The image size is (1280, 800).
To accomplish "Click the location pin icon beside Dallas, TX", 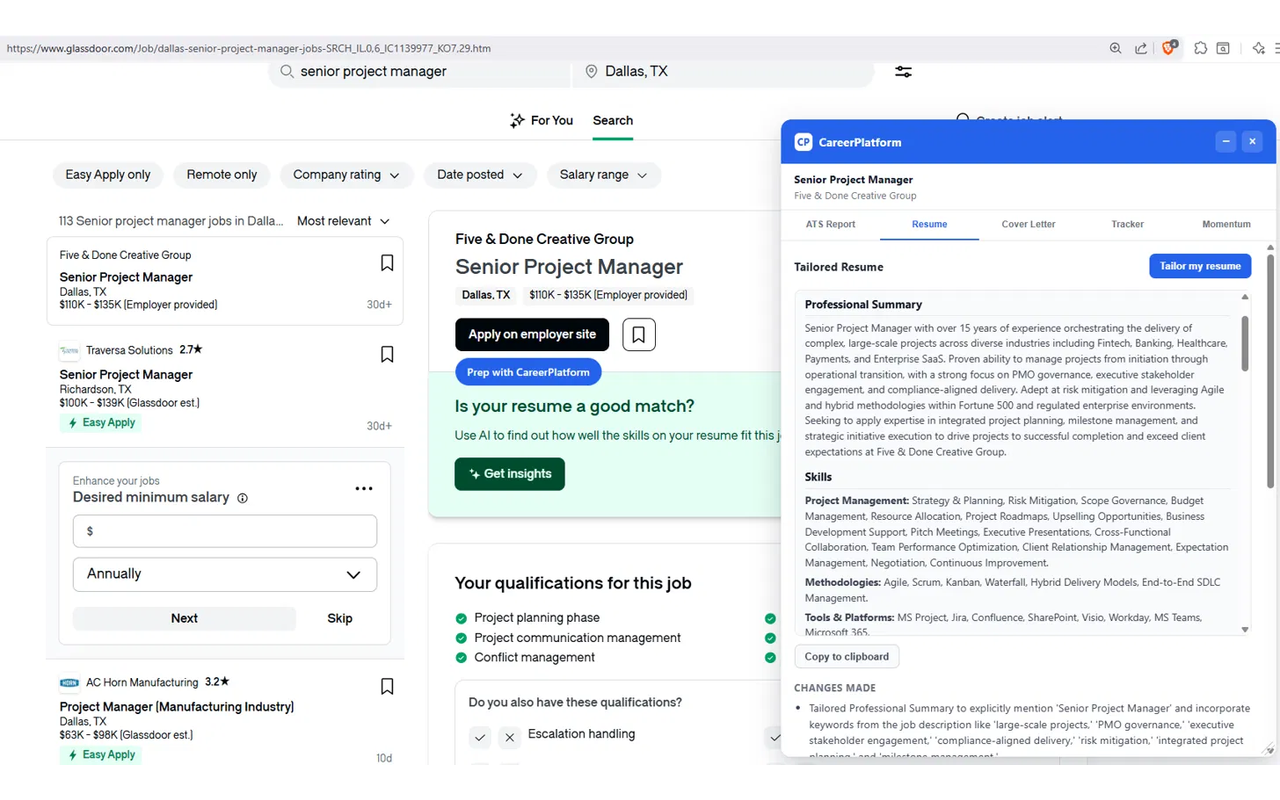I will (x=591, y=72).
